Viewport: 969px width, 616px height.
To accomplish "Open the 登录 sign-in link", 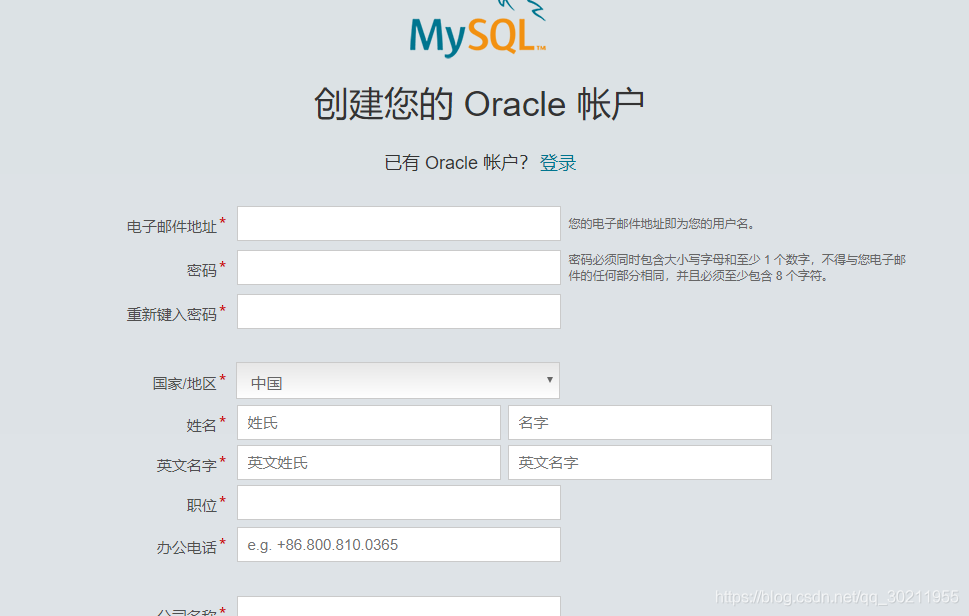I will pos(557,162).
